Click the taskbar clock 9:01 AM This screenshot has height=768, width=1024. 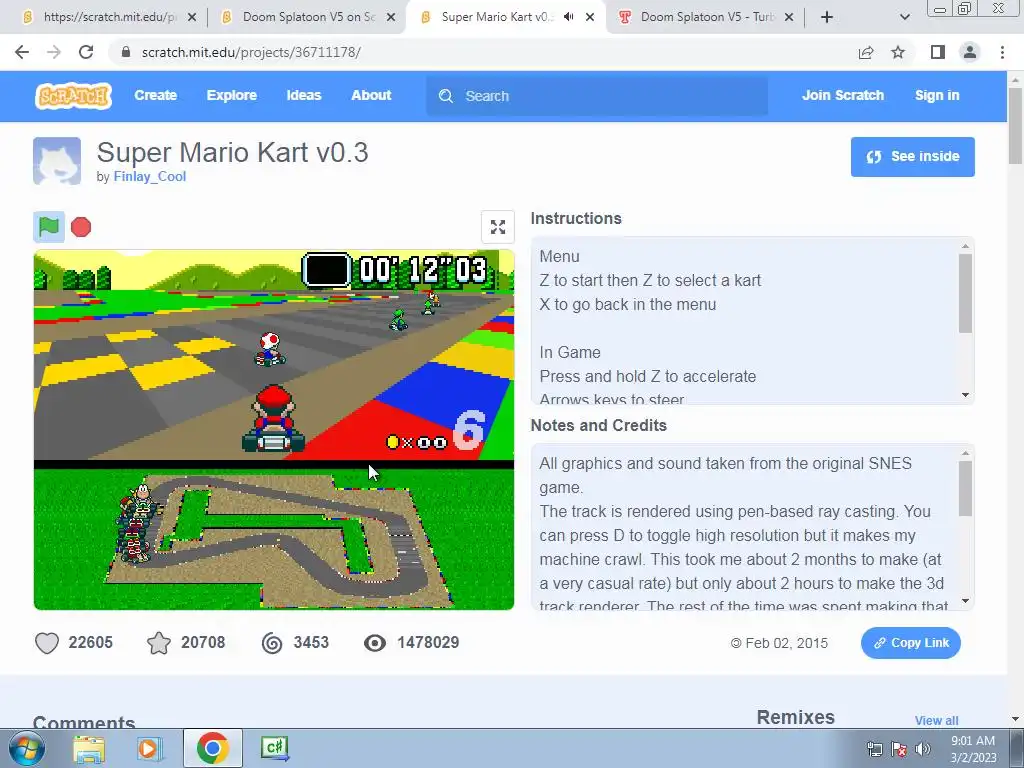click(973, 741)
